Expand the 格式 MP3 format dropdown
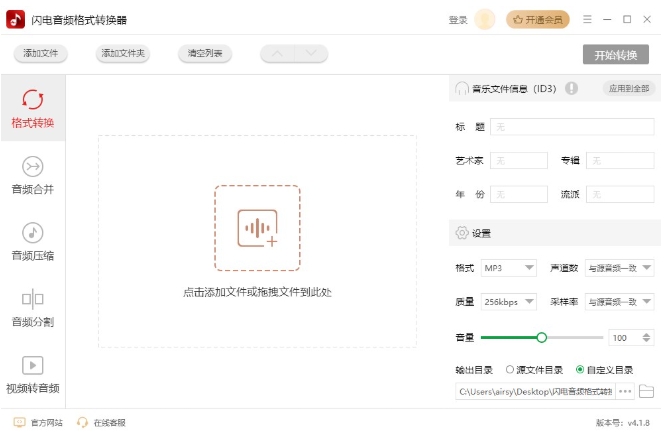This screenshot has height=440, width=669. 509,268
